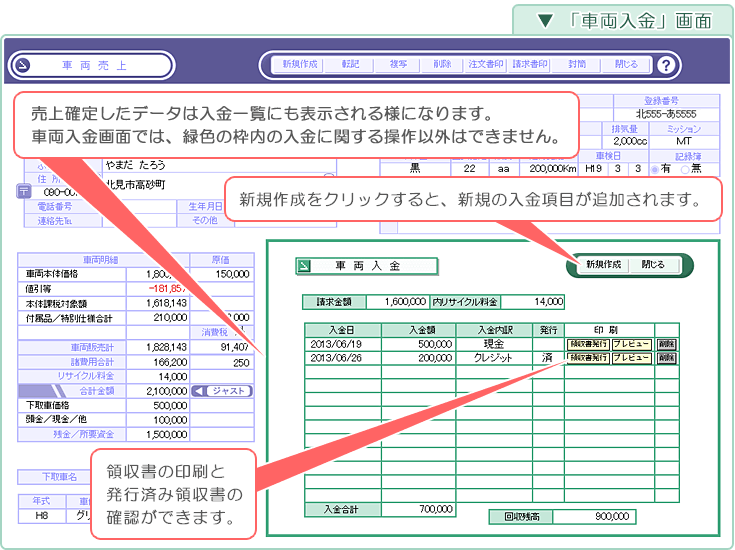
Task: Preview receipt for the 2013/06/19 payment
Action: (632, 344)
